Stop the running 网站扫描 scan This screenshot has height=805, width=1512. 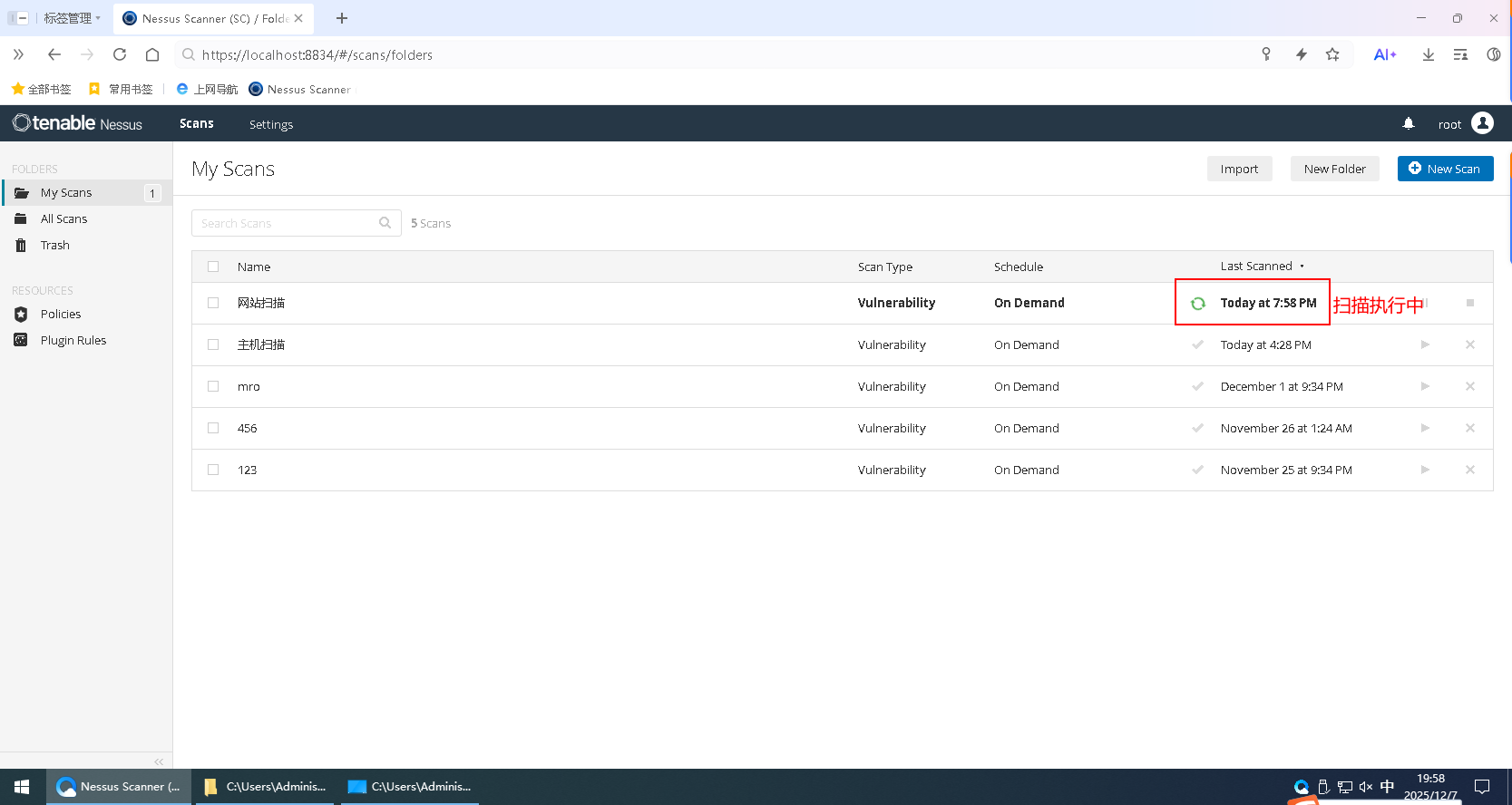click(x=1469, y=303)
